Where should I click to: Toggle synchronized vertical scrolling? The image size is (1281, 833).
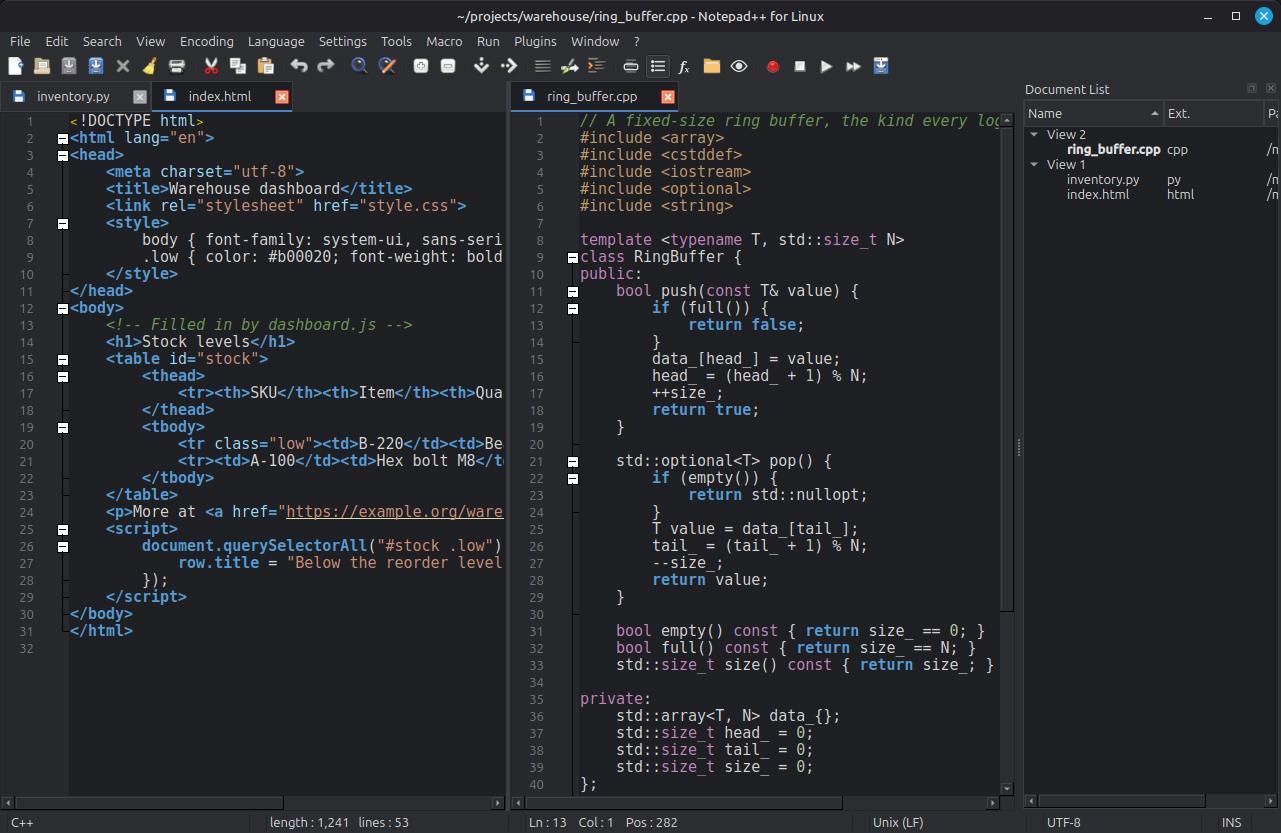click(x=482, y=66)
